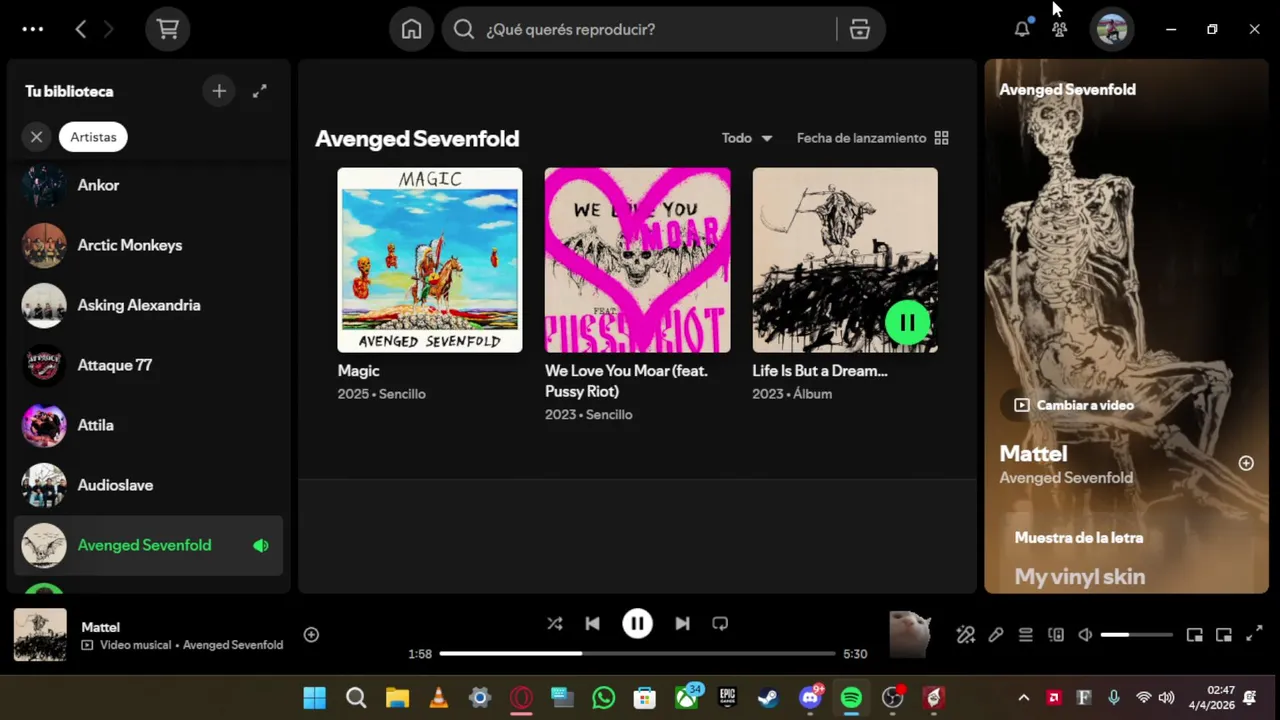Open Arctic Monkeys in the library
Viewport: 1280px width, 720px height.
tap(148, 245)
